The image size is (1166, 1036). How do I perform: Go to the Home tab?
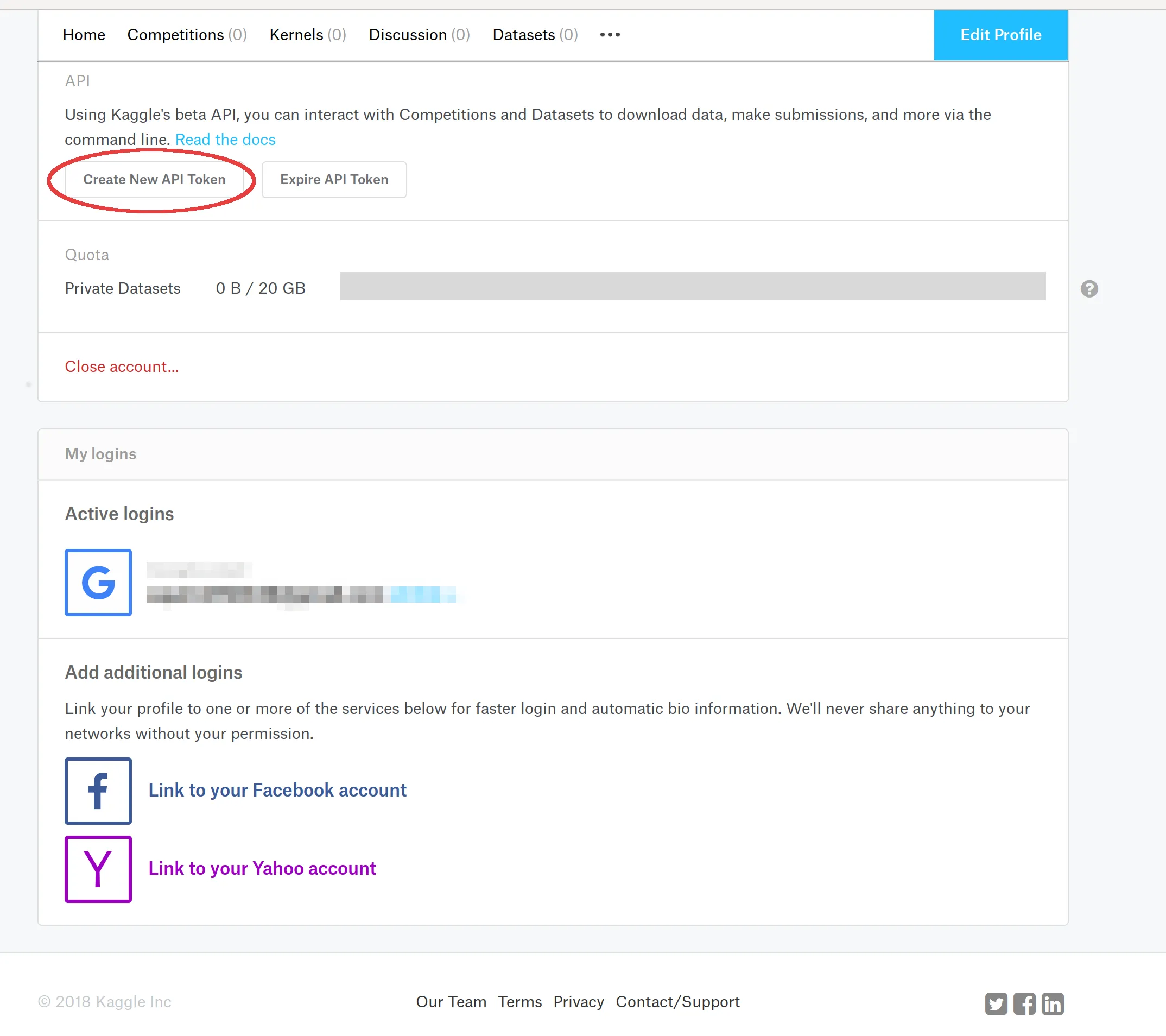click(x=84, y=35)
